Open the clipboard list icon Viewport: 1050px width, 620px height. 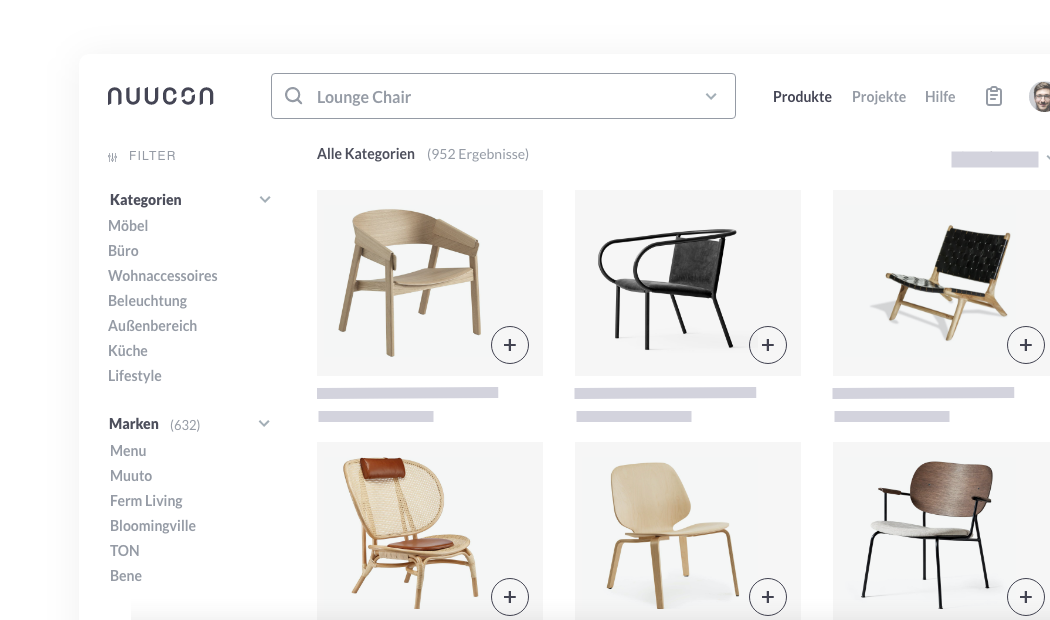pos(994,96)
